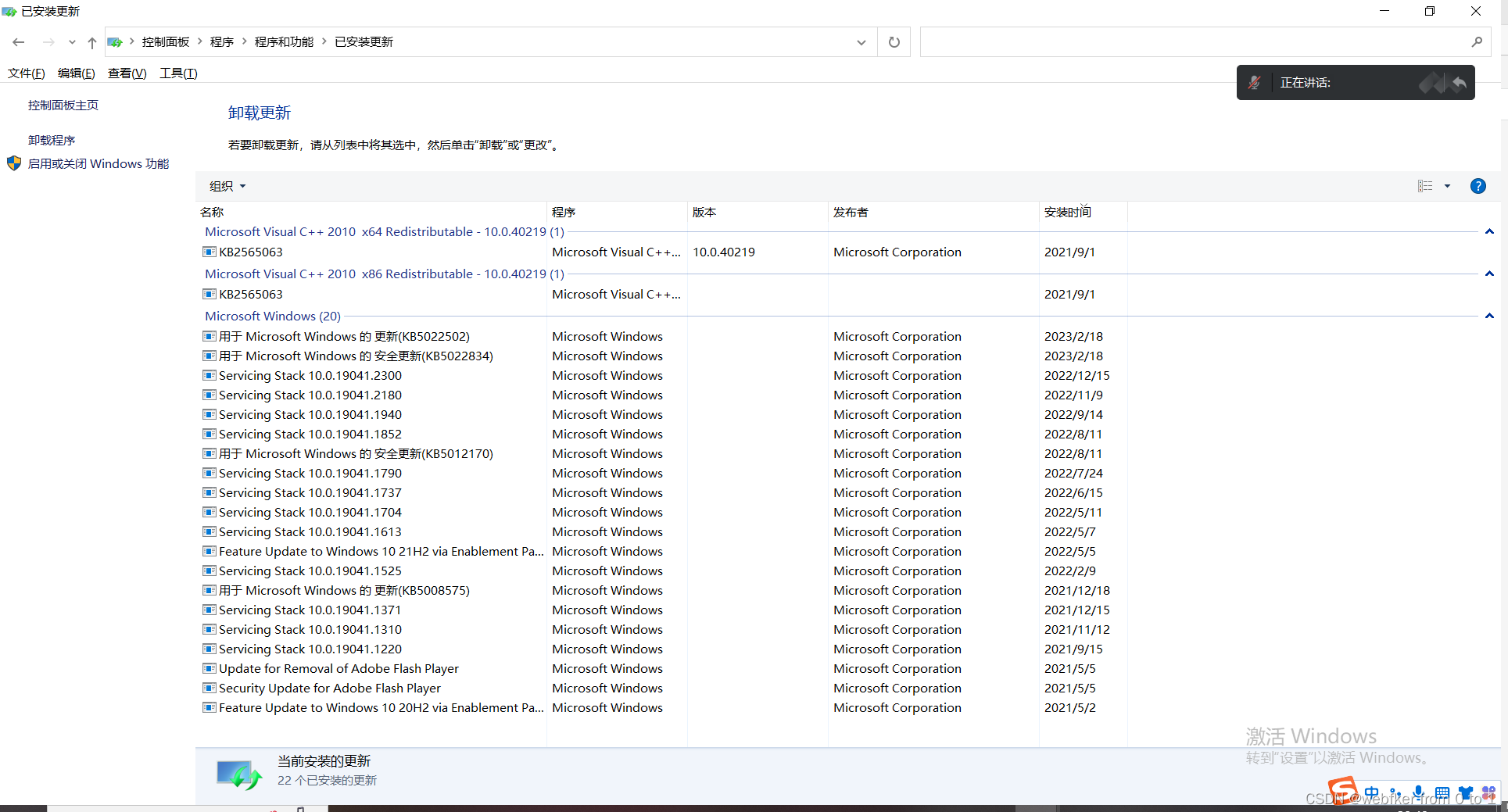
Task: Select Servicing Stack 10.0.19041.1940 row
Action: pyautogui.click(x=664, y=414)
